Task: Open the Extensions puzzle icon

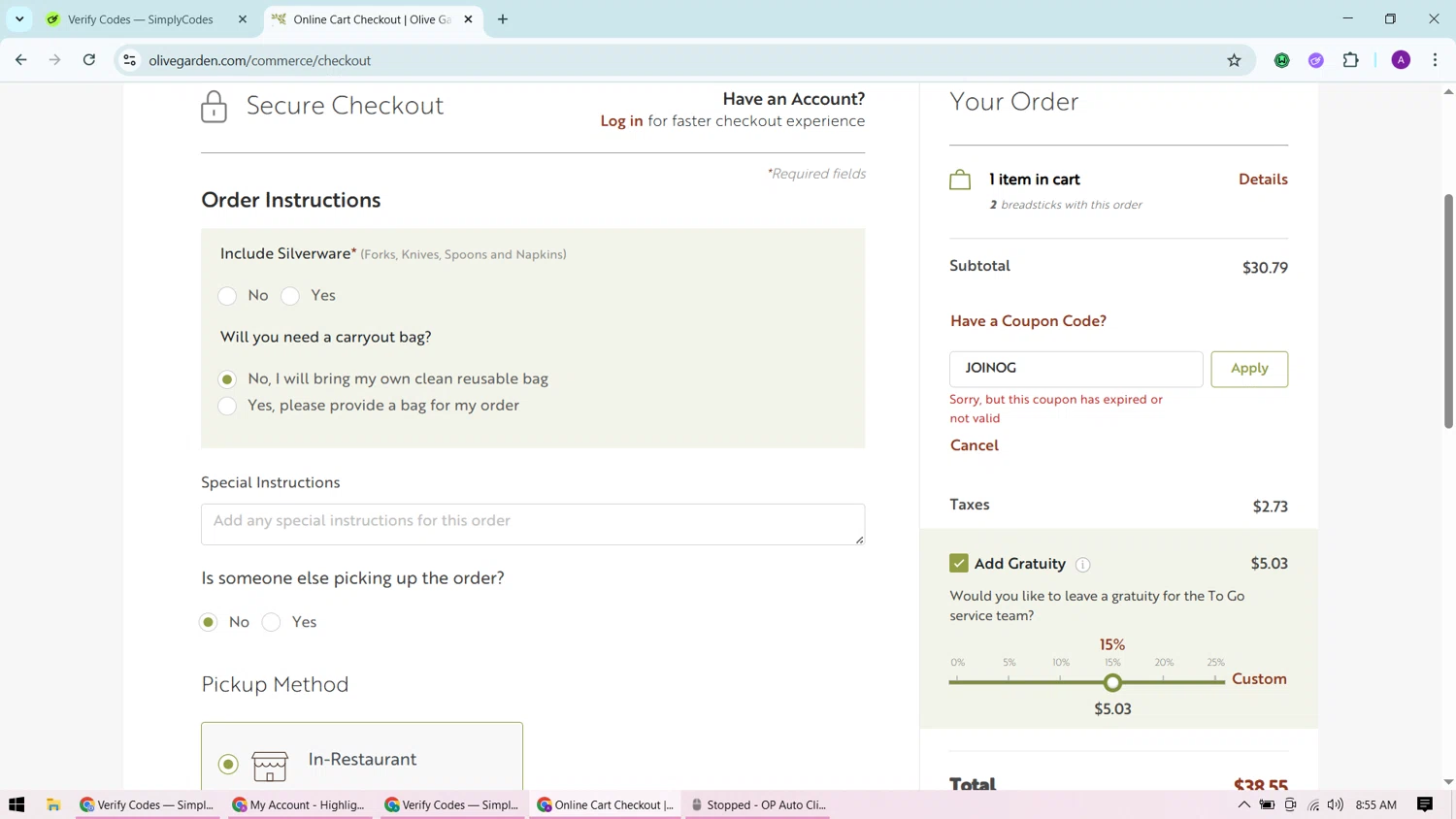Action: [1350, 60]
